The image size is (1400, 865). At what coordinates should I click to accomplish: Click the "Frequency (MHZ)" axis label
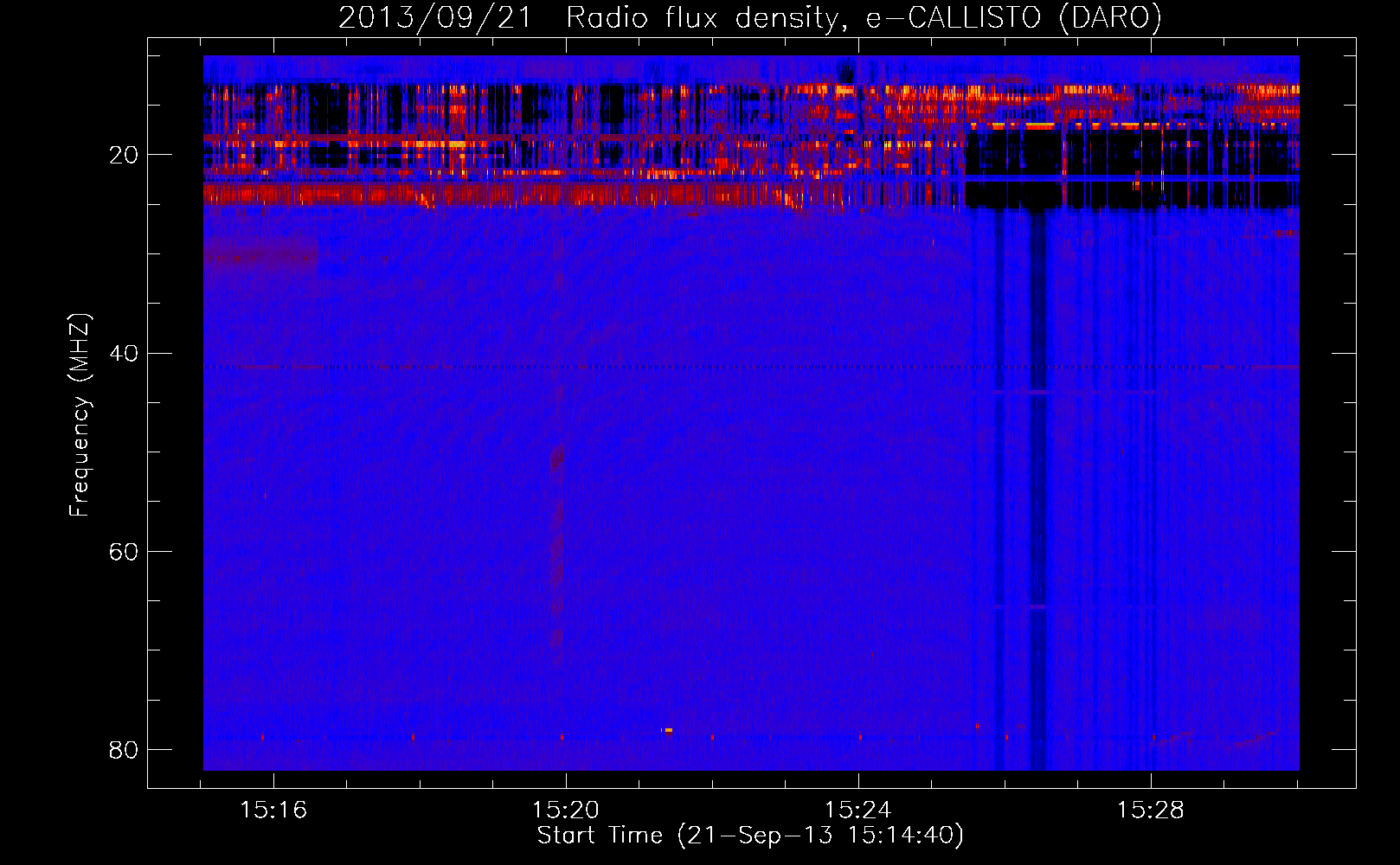(79, 415)
